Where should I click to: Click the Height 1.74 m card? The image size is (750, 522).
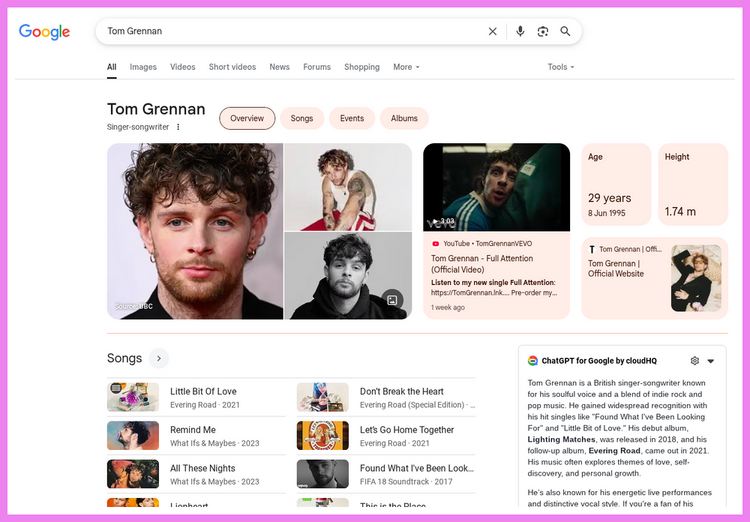(x=693, y=184)
